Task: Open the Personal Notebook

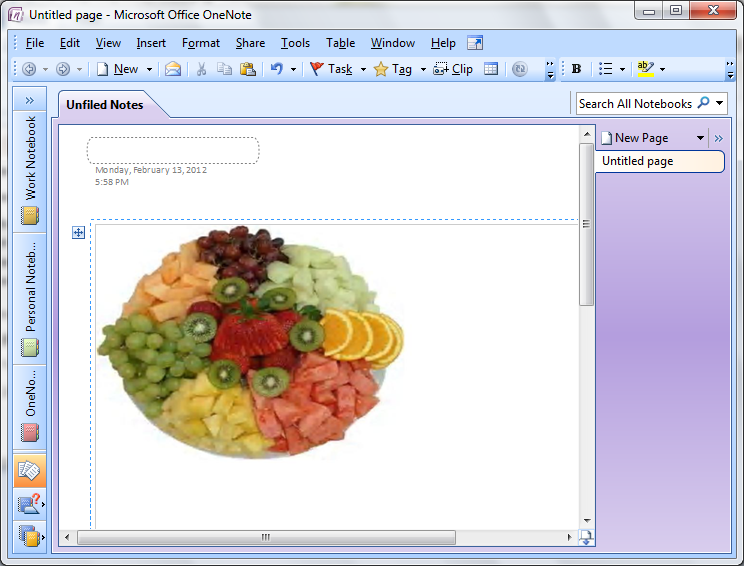Action: tap(30, 299)
